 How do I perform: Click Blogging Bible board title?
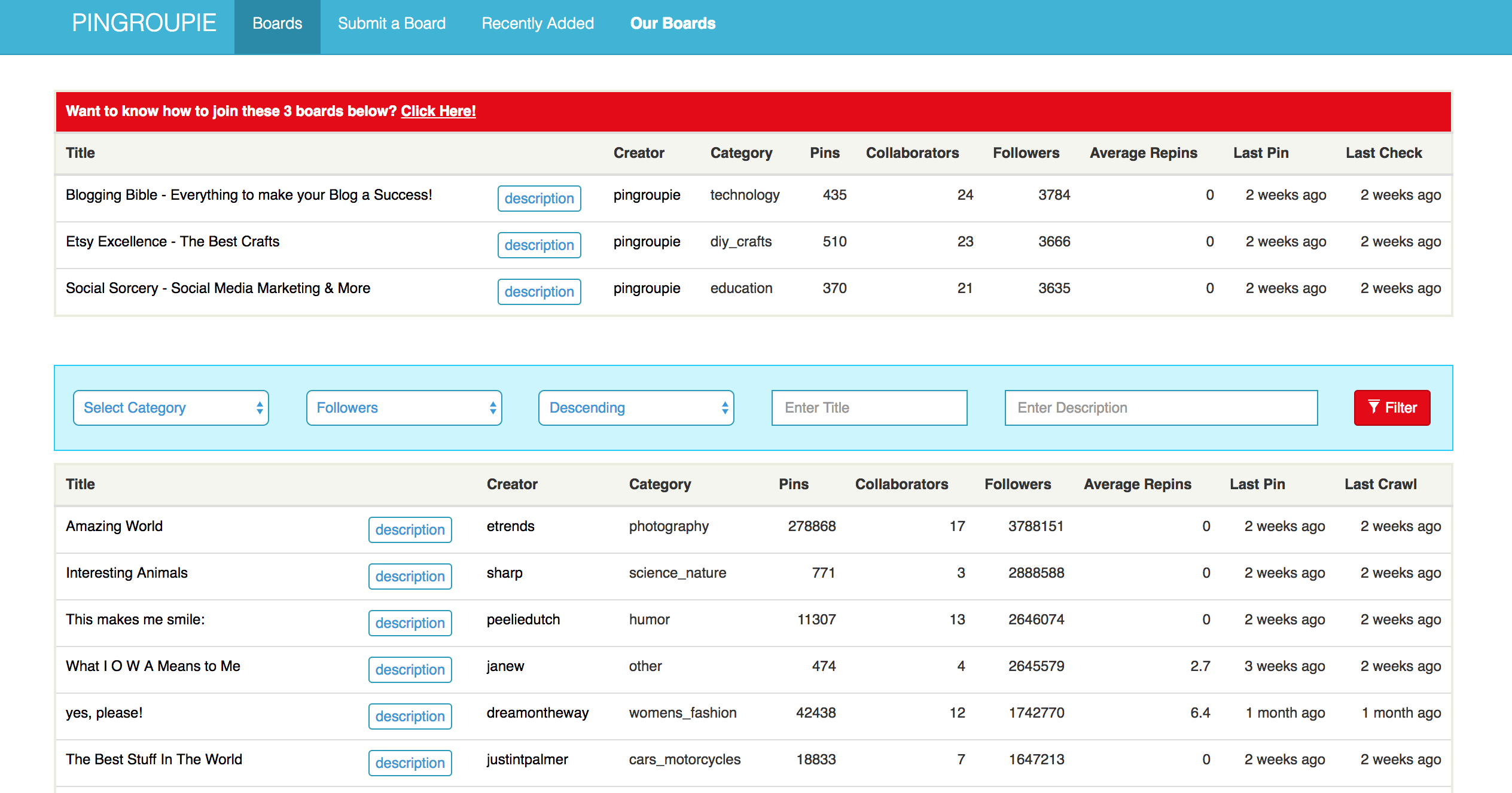tap(249, 195)
